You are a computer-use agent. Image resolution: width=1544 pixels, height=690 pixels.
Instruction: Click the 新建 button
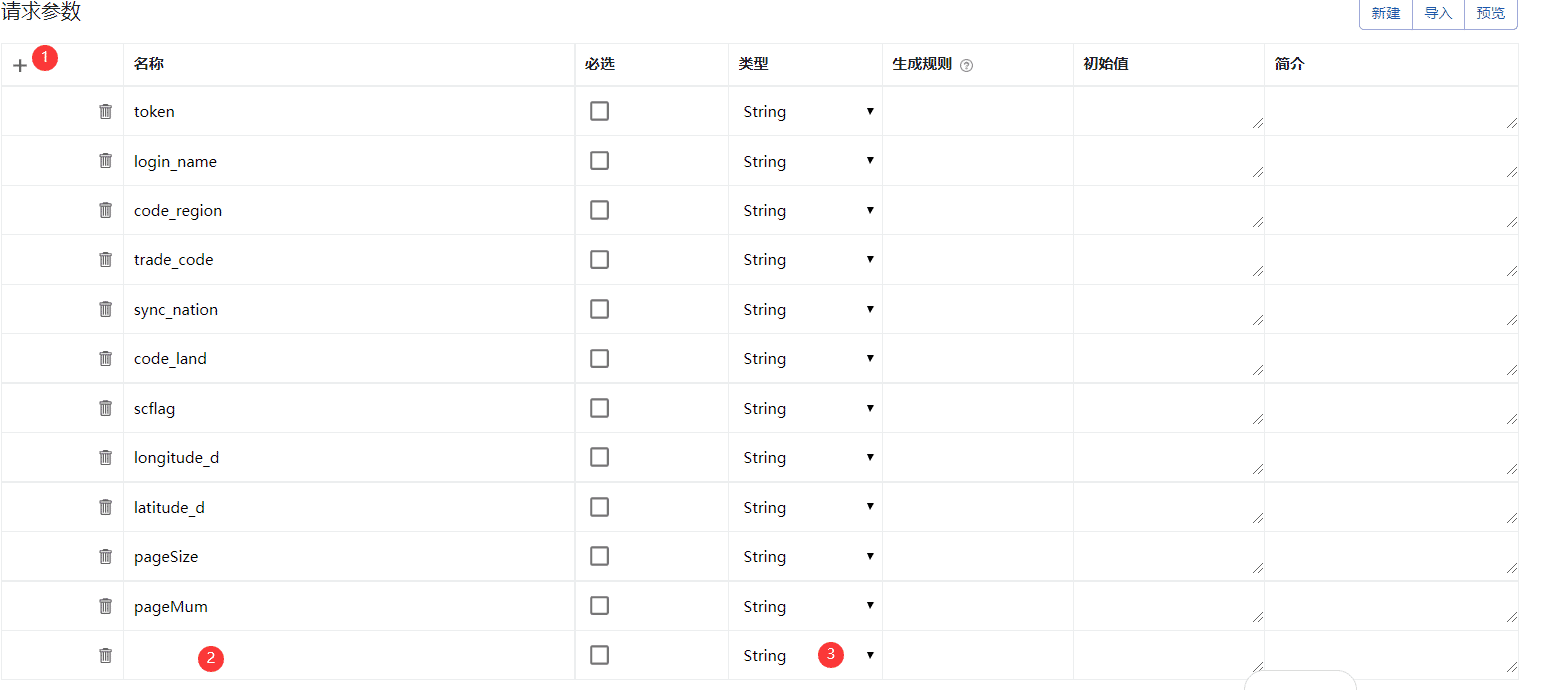coord(1385,14)
